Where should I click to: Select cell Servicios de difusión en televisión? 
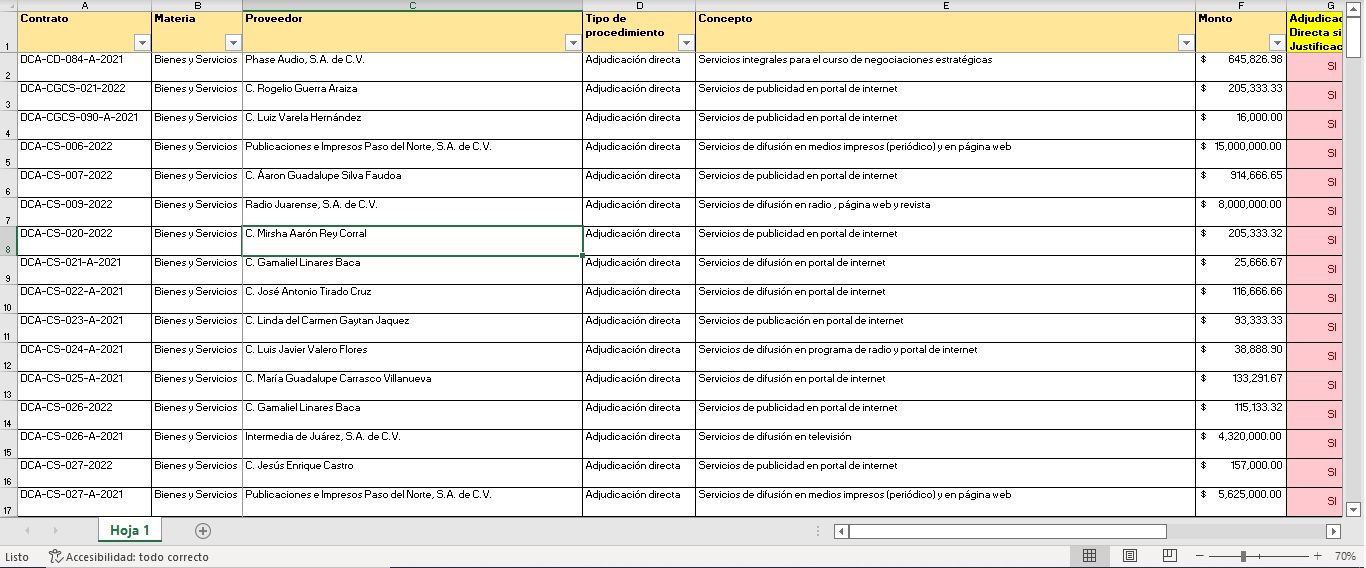click(x=945, y=444)
